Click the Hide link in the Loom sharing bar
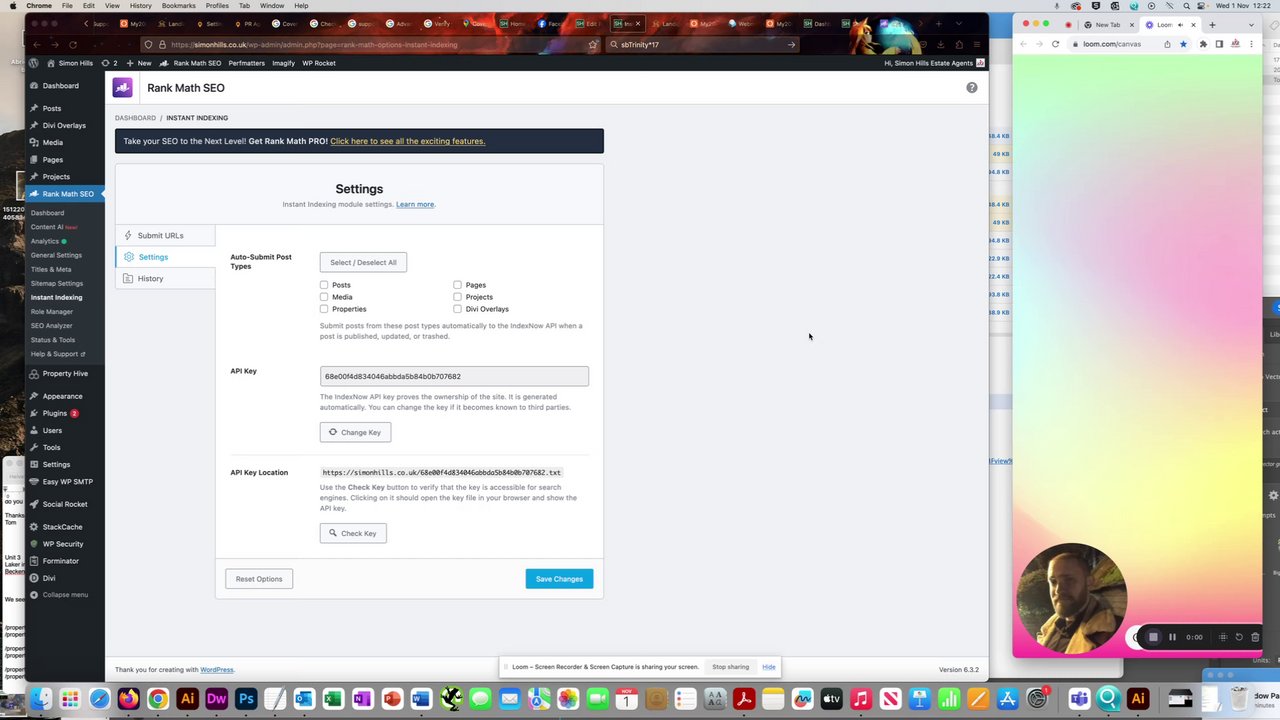This screenshot has width=1280, height=720. tap(768, 667)
